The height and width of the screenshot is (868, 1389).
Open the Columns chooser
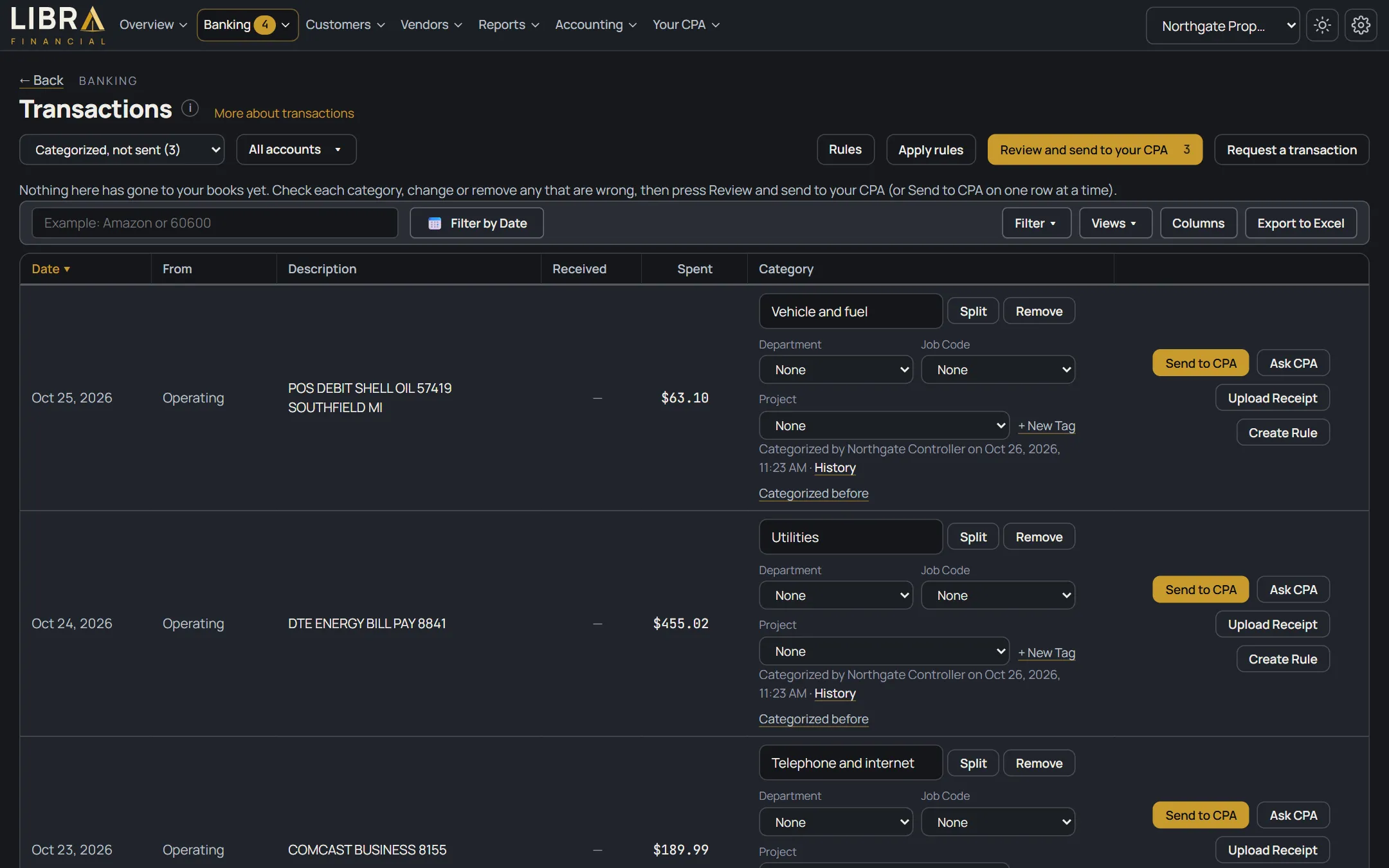pos(1198,223)
